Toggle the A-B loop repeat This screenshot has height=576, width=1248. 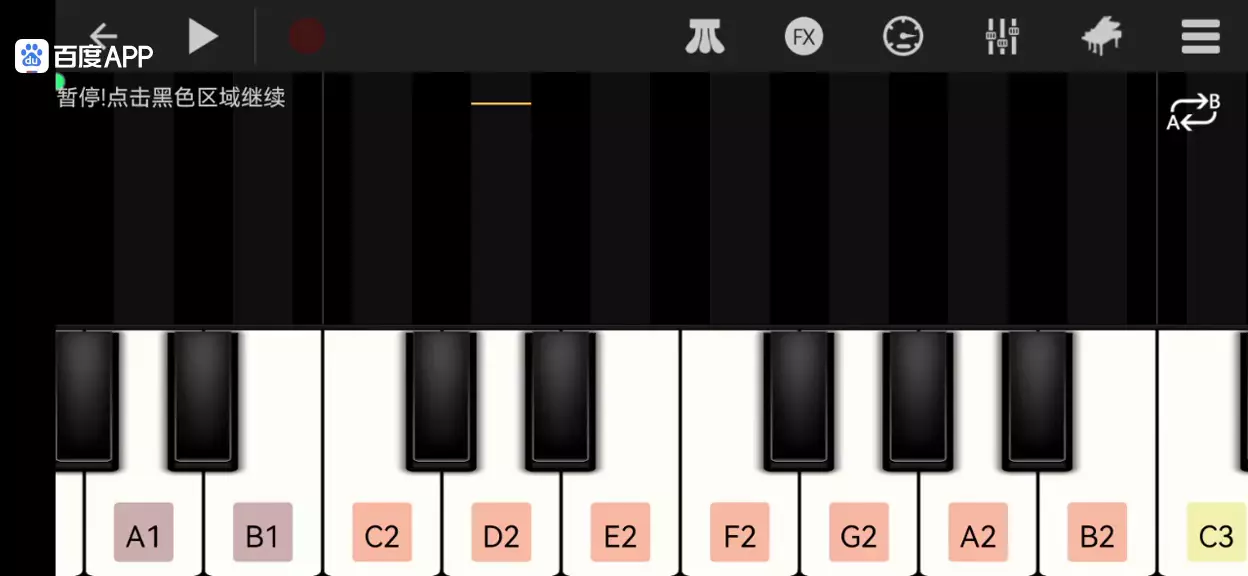coord(1194,112)
